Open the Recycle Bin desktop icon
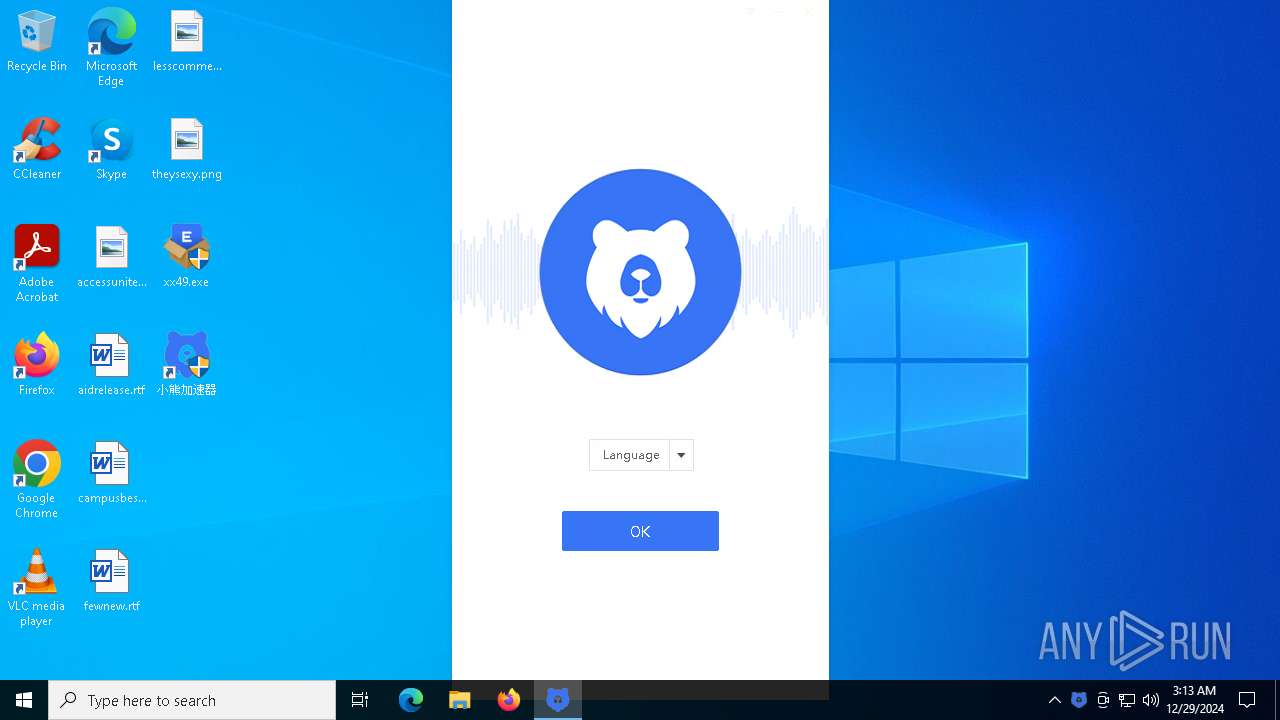The height and width of the screenshot is (720, 1280). [x=37, y=42]
